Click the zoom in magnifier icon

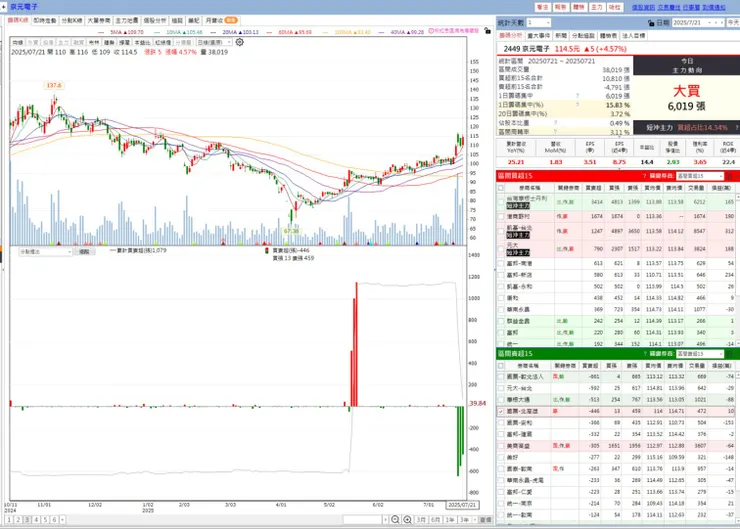click(408, 520)
